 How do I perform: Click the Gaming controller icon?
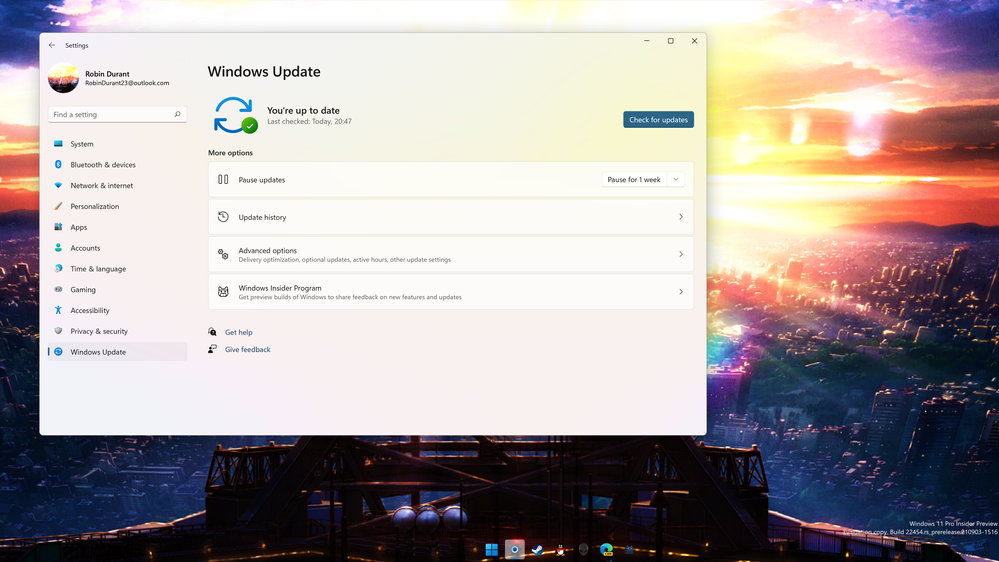pyautogui.click(x=58, y=289)
